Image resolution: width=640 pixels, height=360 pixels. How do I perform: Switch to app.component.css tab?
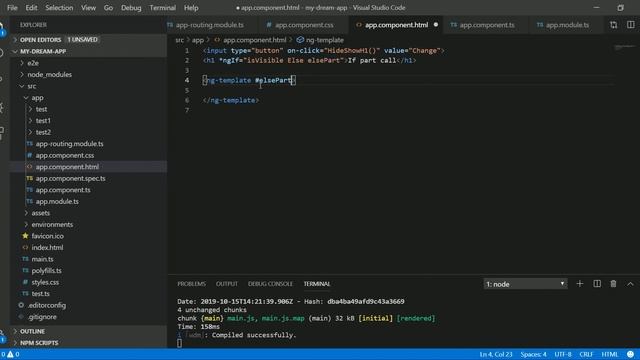(x=304, y=25)
